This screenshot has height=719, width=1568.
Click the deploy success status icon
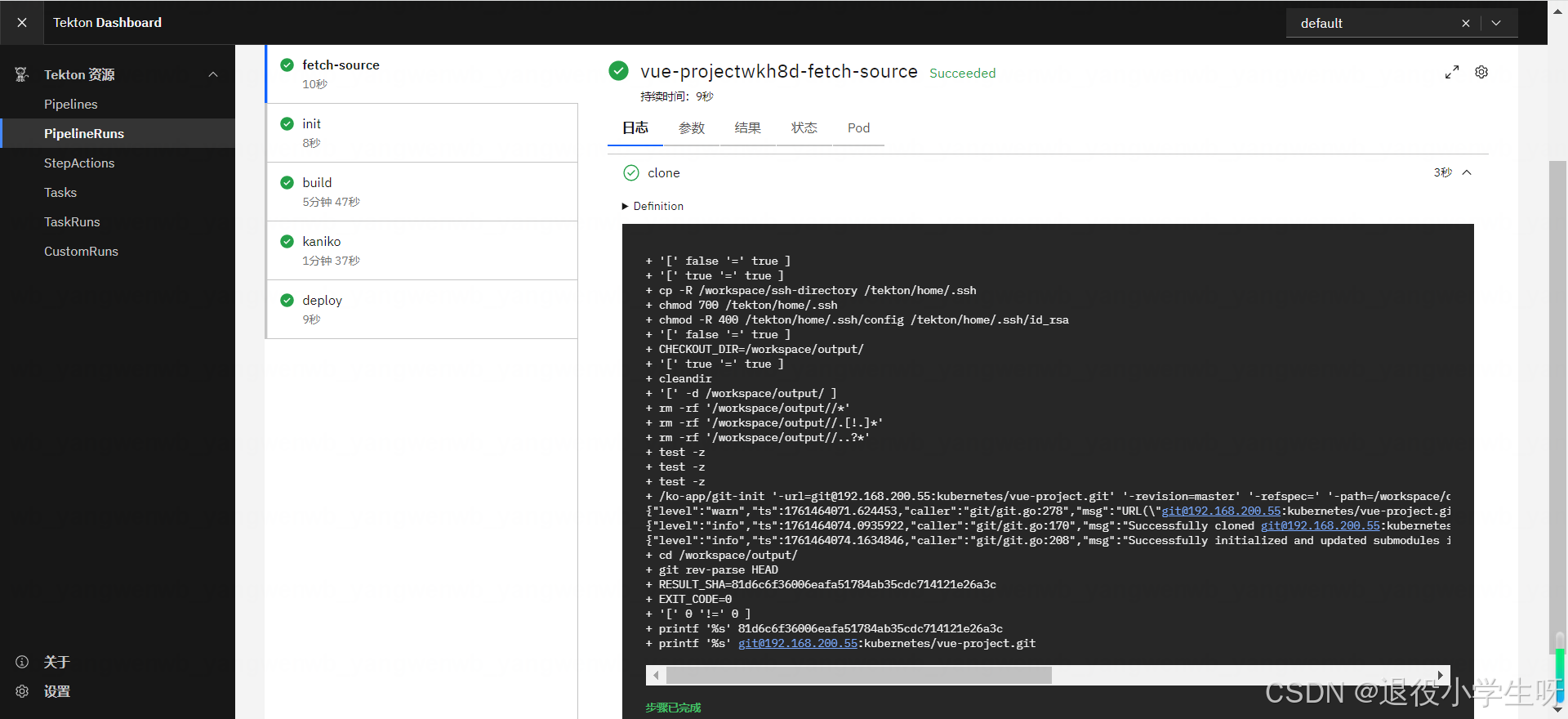click(x=287, y=300)
